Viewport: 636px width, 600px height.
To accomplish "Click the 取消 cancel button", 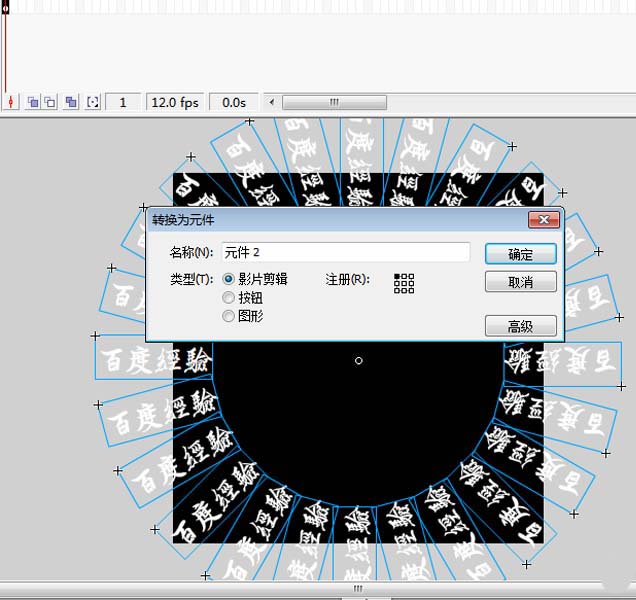I will coord(520,282).
